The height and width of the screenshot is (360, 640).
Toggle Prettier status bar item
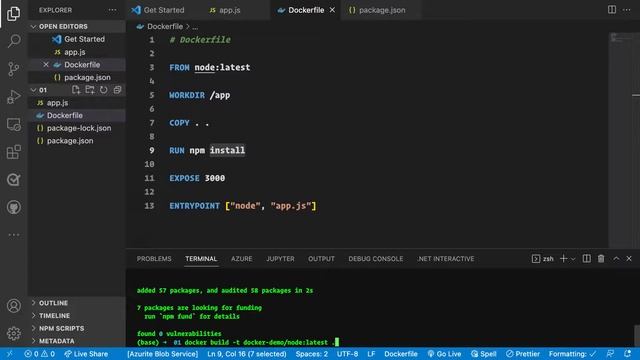click(522, 353)
